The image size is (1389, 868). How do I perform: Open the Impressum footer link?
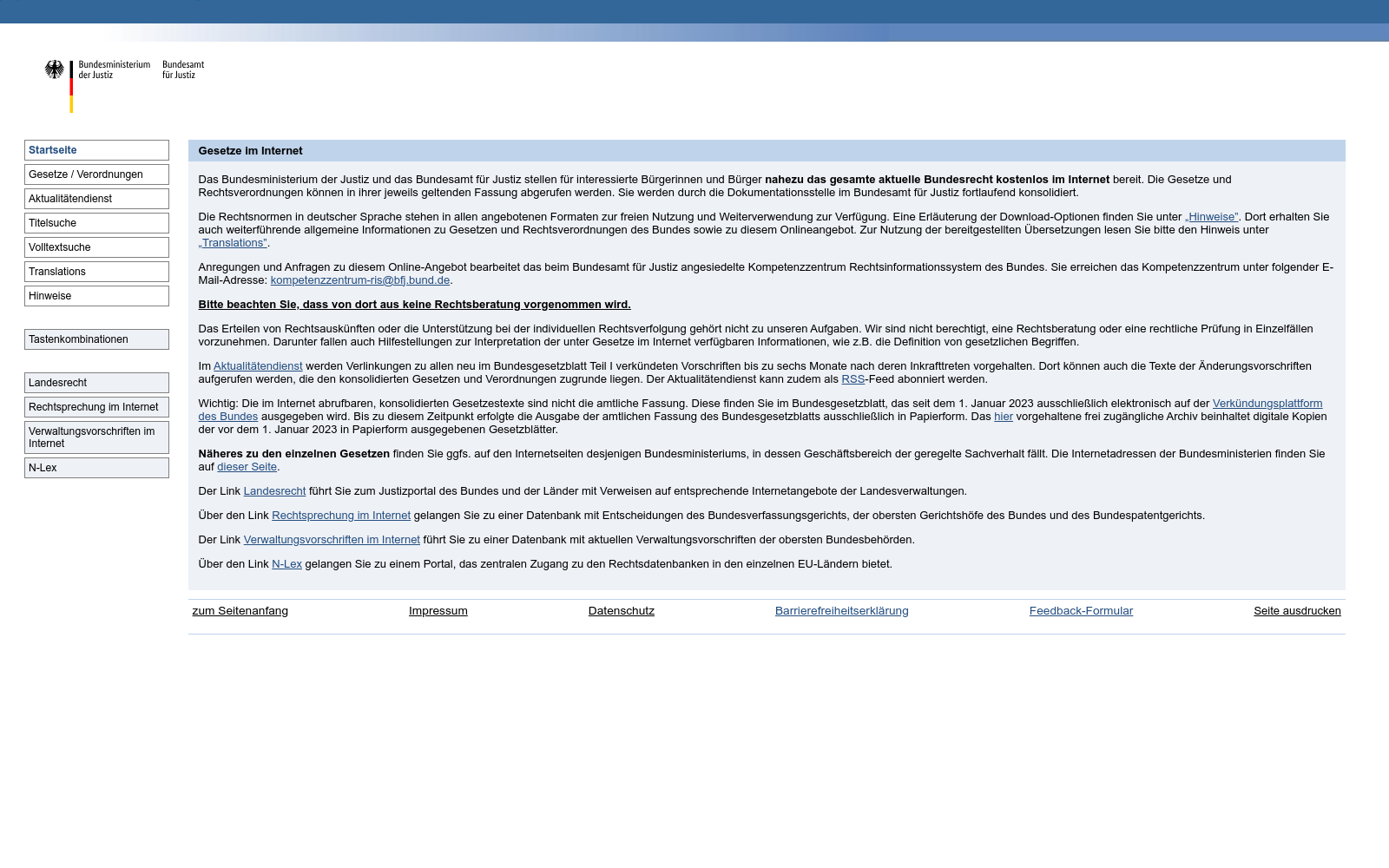438,611
